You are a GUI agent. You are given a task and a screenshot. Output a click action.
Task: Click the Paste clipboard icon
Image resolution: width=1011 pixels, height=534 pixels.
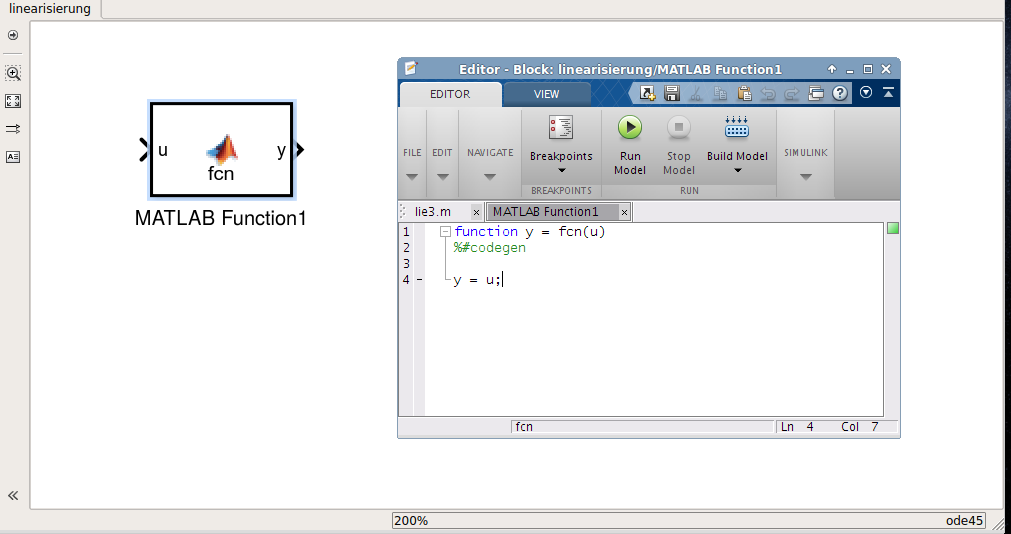[745, 94]
